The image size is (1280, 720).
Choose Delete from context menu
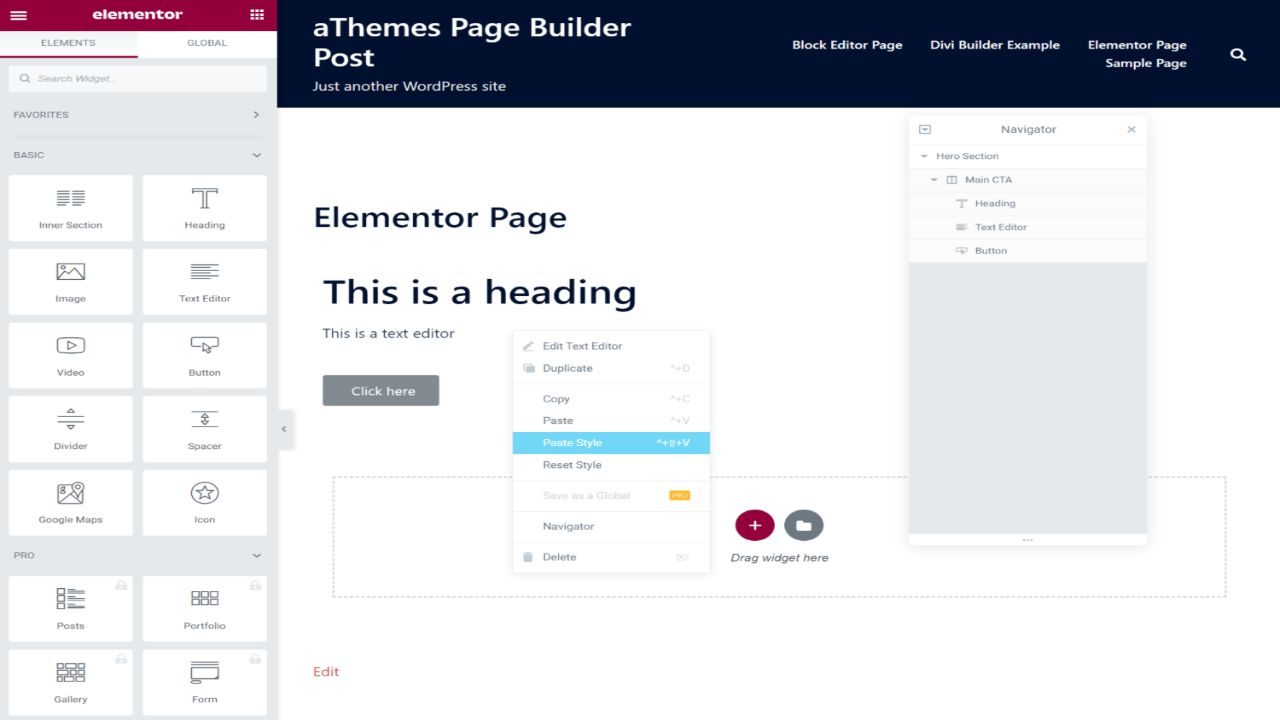click(x=611, y=557)
